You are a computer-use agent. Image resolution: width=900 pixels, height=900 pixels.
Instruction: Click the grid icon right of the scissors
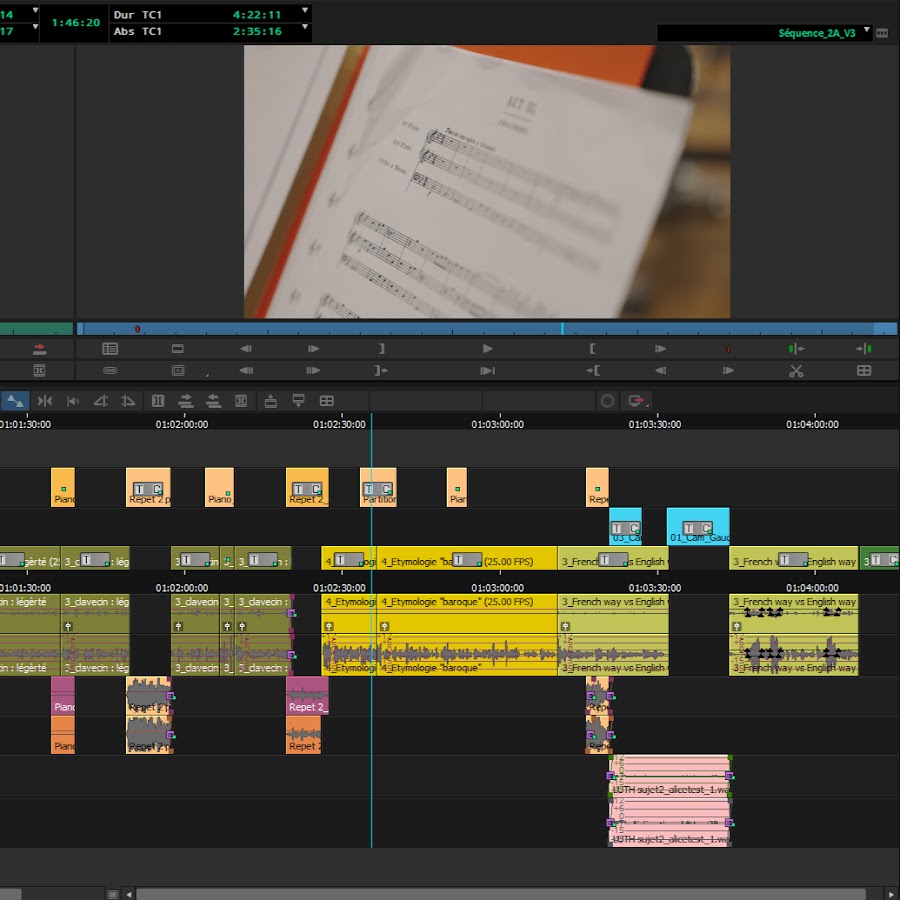coord(864,371)
